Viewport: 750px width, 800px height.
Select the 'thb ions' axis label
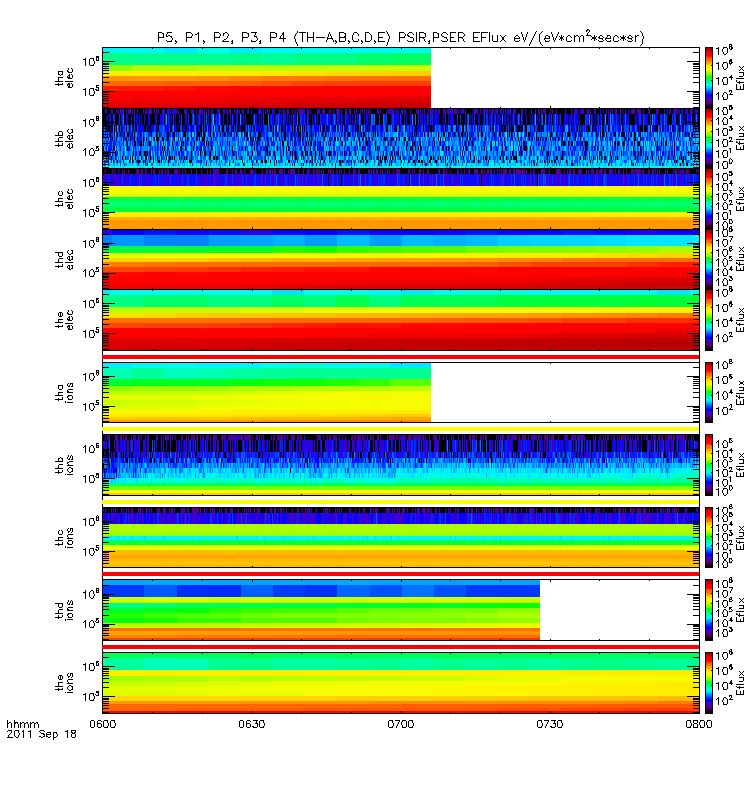click(x=64, y=465)
